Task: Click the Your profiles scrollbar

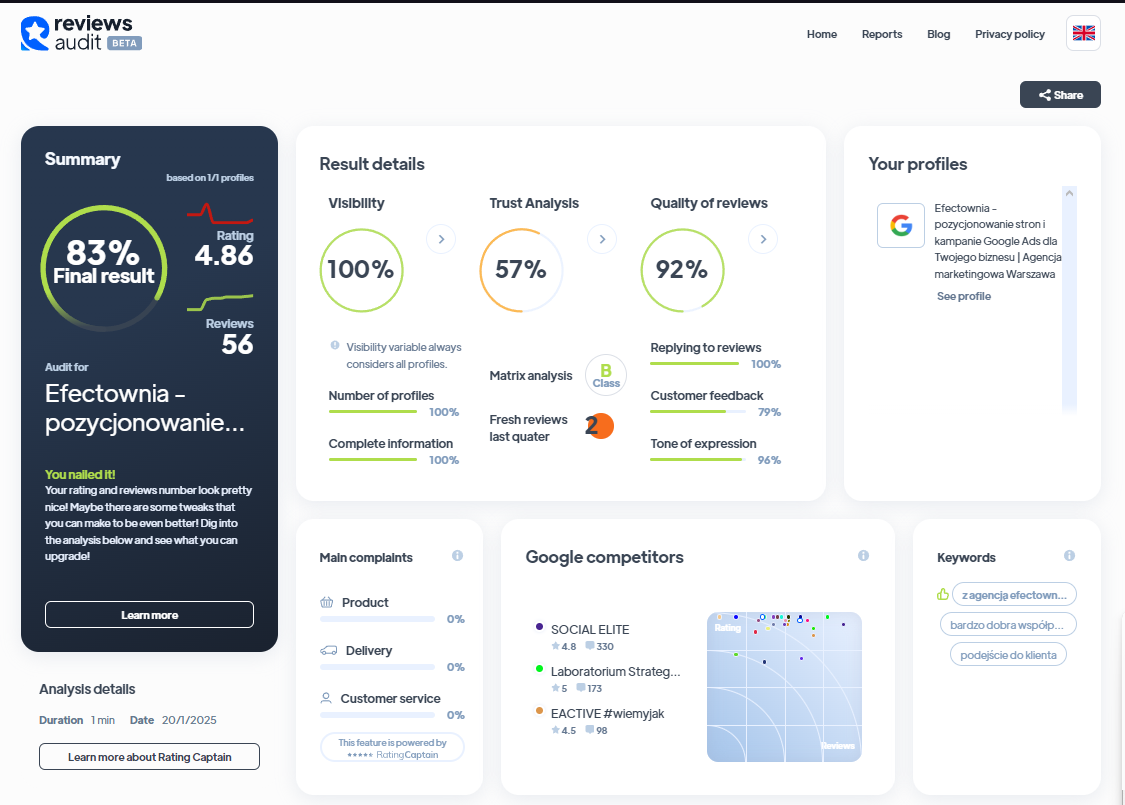Action: click(1069, 300)
